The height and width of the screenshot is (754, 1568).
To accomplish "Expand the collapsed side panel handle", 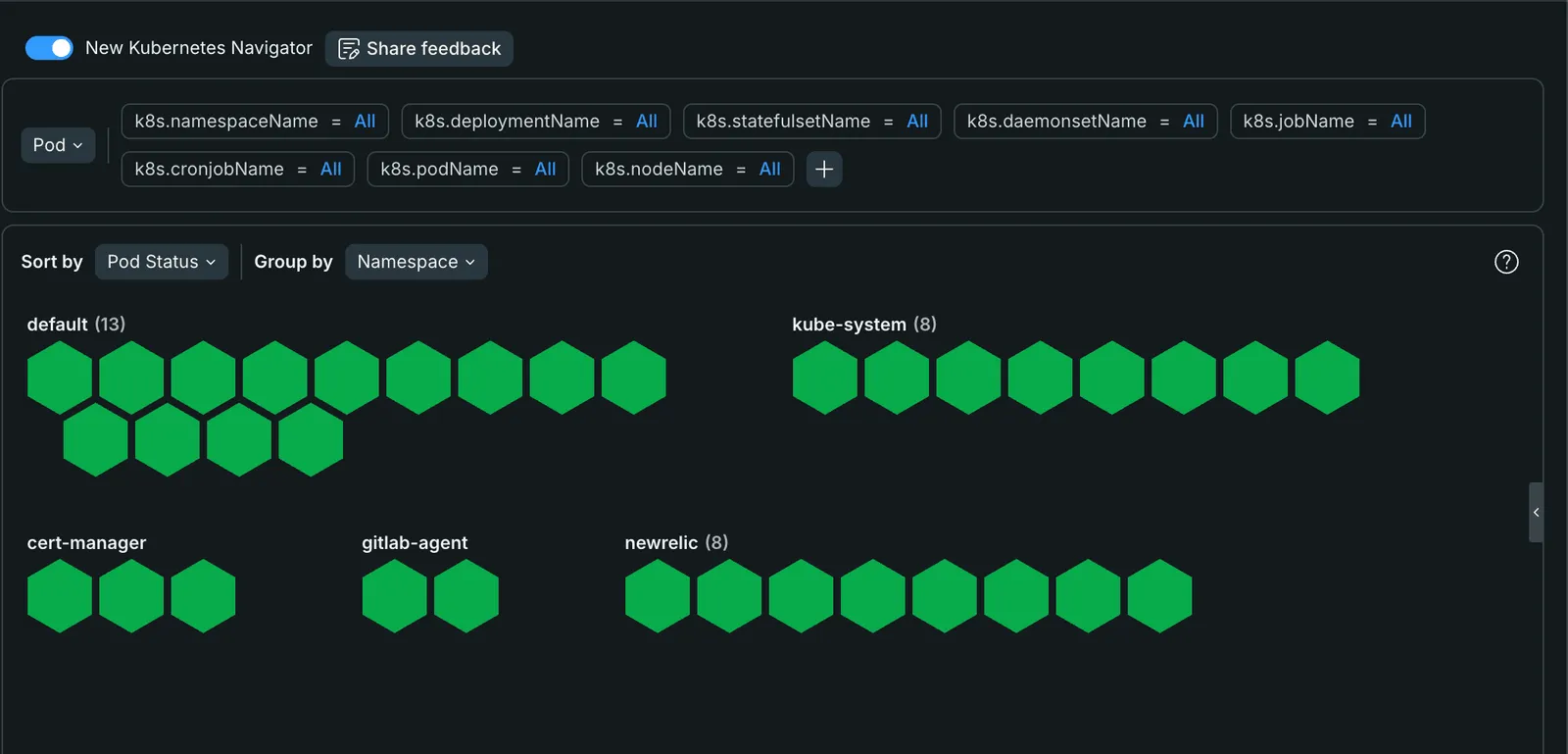I will [x=1536, y=512].
